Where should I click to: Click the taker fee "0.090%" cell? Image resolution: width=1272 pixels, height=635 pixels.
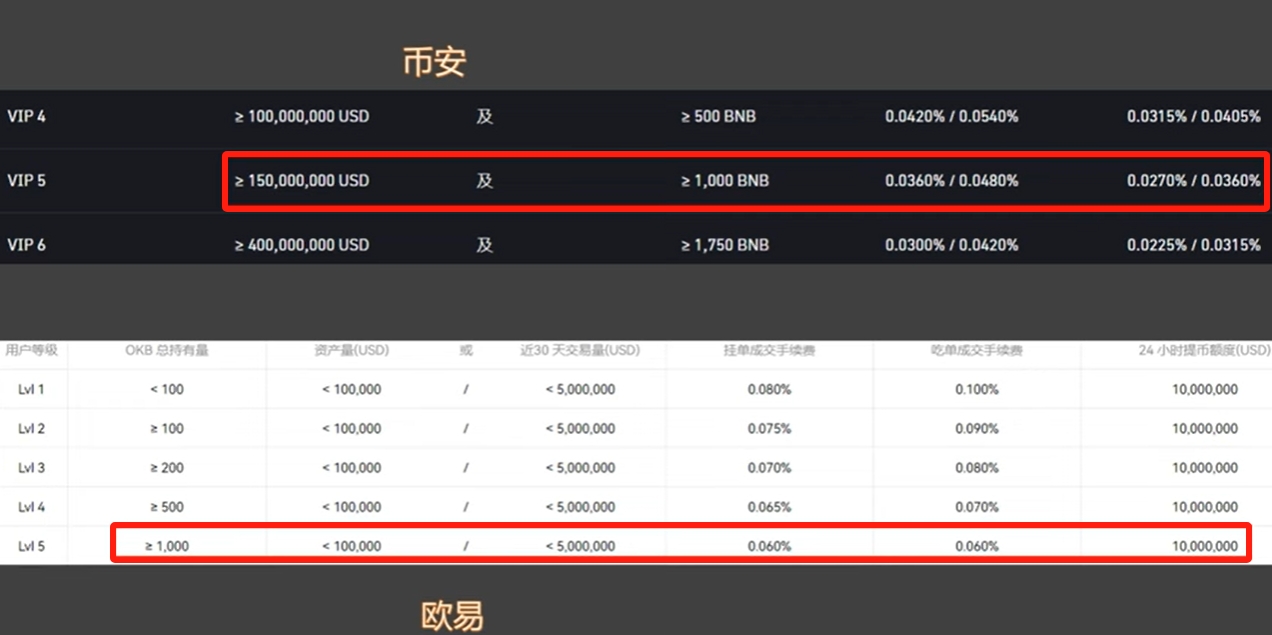click(x=976, y=428)
